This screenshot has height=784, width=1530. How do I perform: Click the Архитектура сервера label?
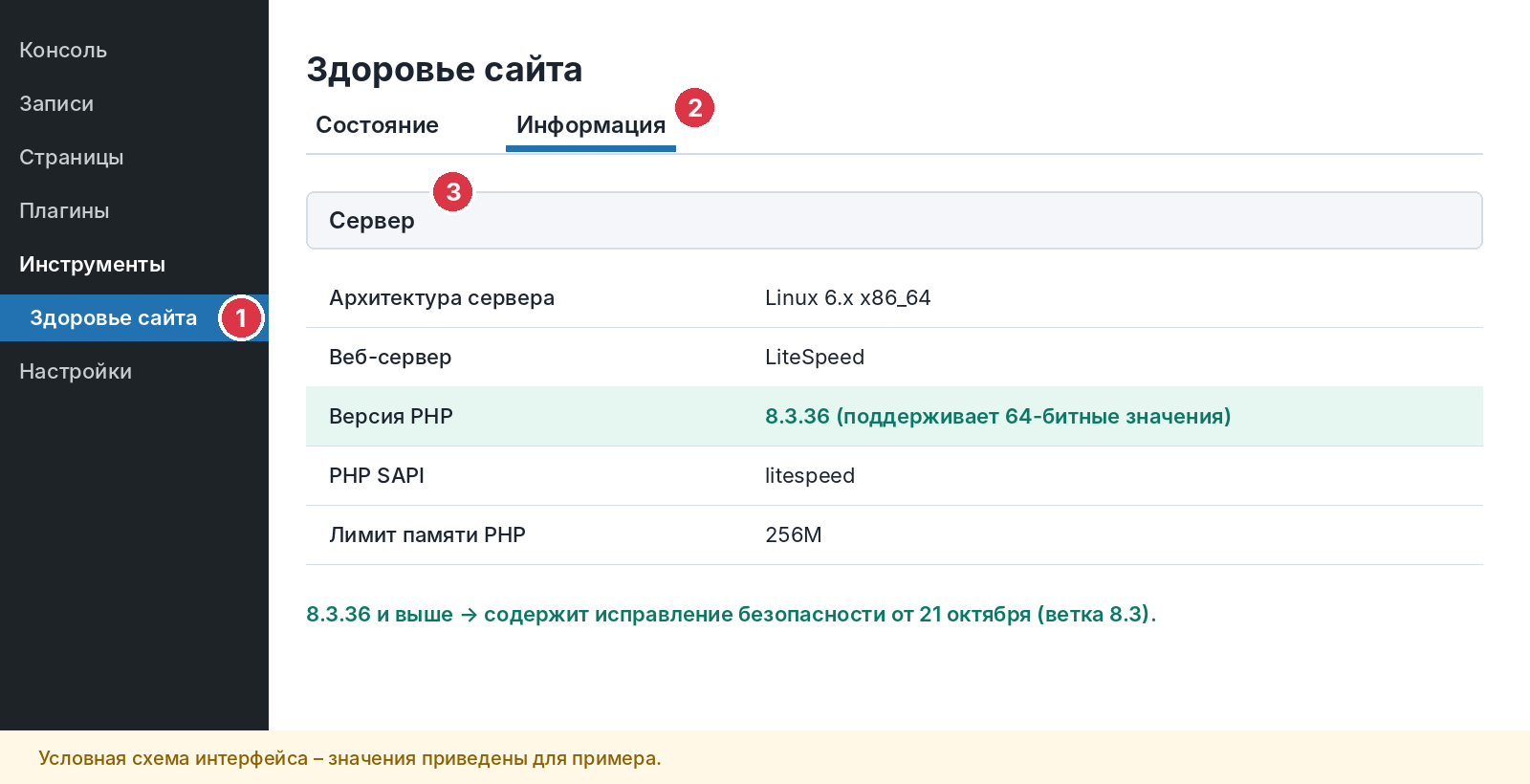click(x=442, y=297)
